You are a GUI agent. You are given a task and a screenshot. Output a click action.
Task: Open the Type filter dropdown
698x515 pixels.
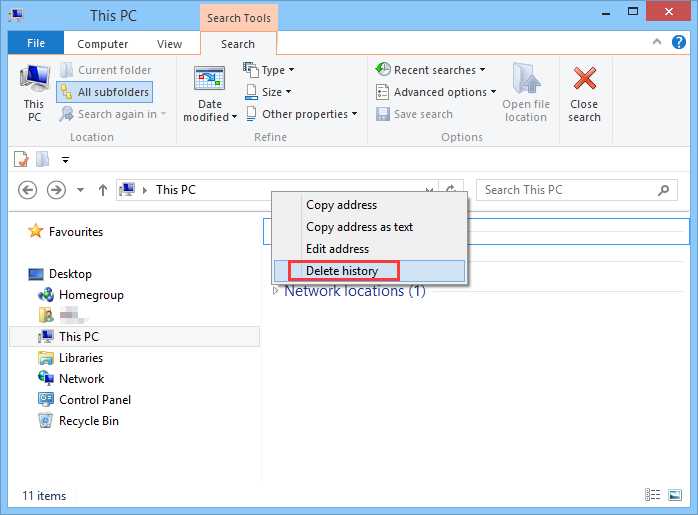click(269, 70)
